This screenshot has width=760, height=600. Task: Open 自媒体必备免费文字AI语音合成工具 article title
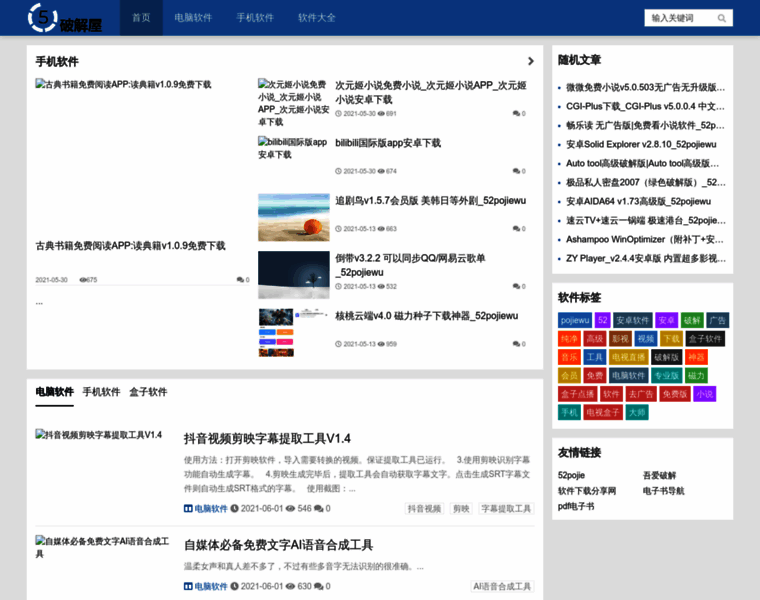pos(278,545)
